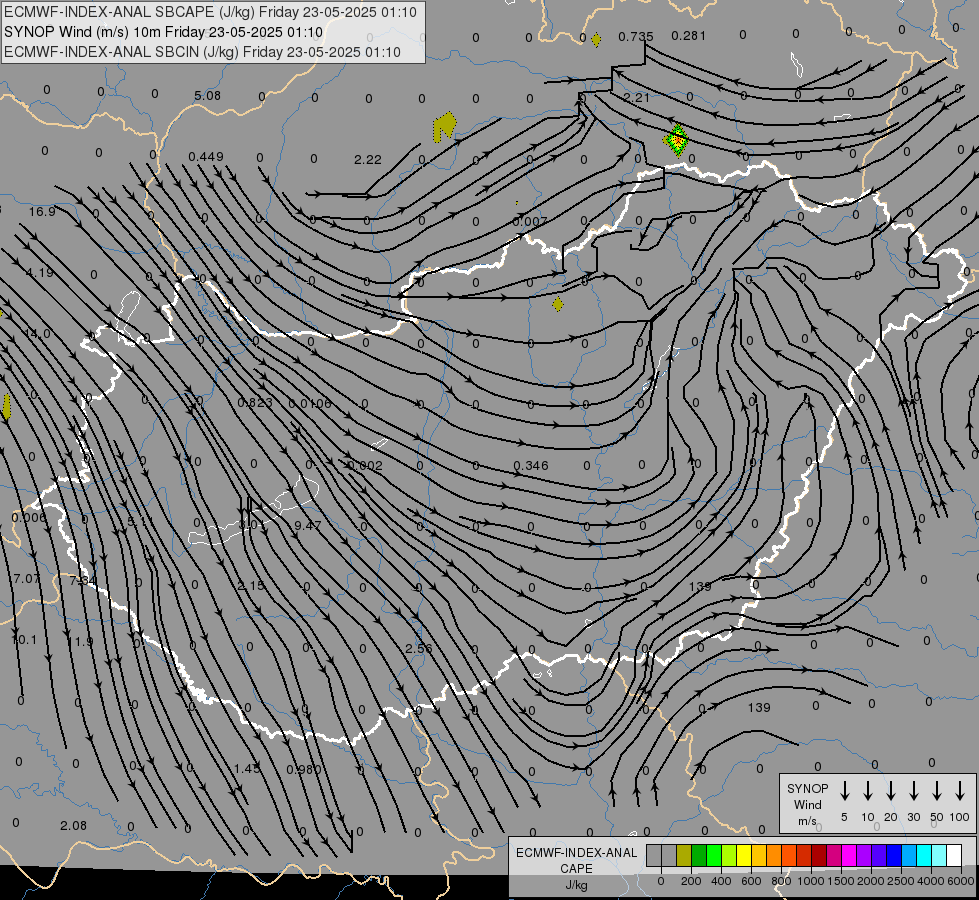Click the bright cyan CAPE swatch before 4000
Viewport: 979px width, 900px height.
923,856
